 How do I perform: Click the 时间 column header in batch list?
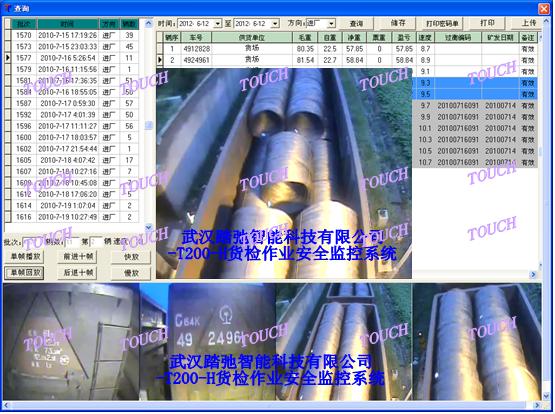(67, 24)
